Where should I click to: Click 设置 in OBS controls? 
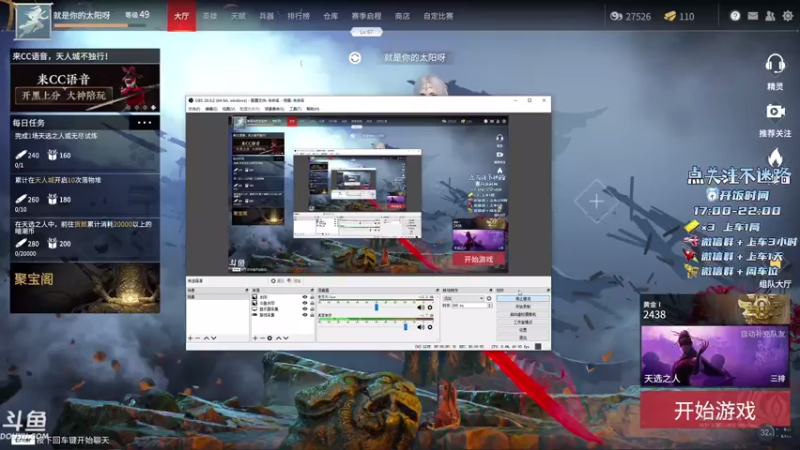tap(523, 330)
